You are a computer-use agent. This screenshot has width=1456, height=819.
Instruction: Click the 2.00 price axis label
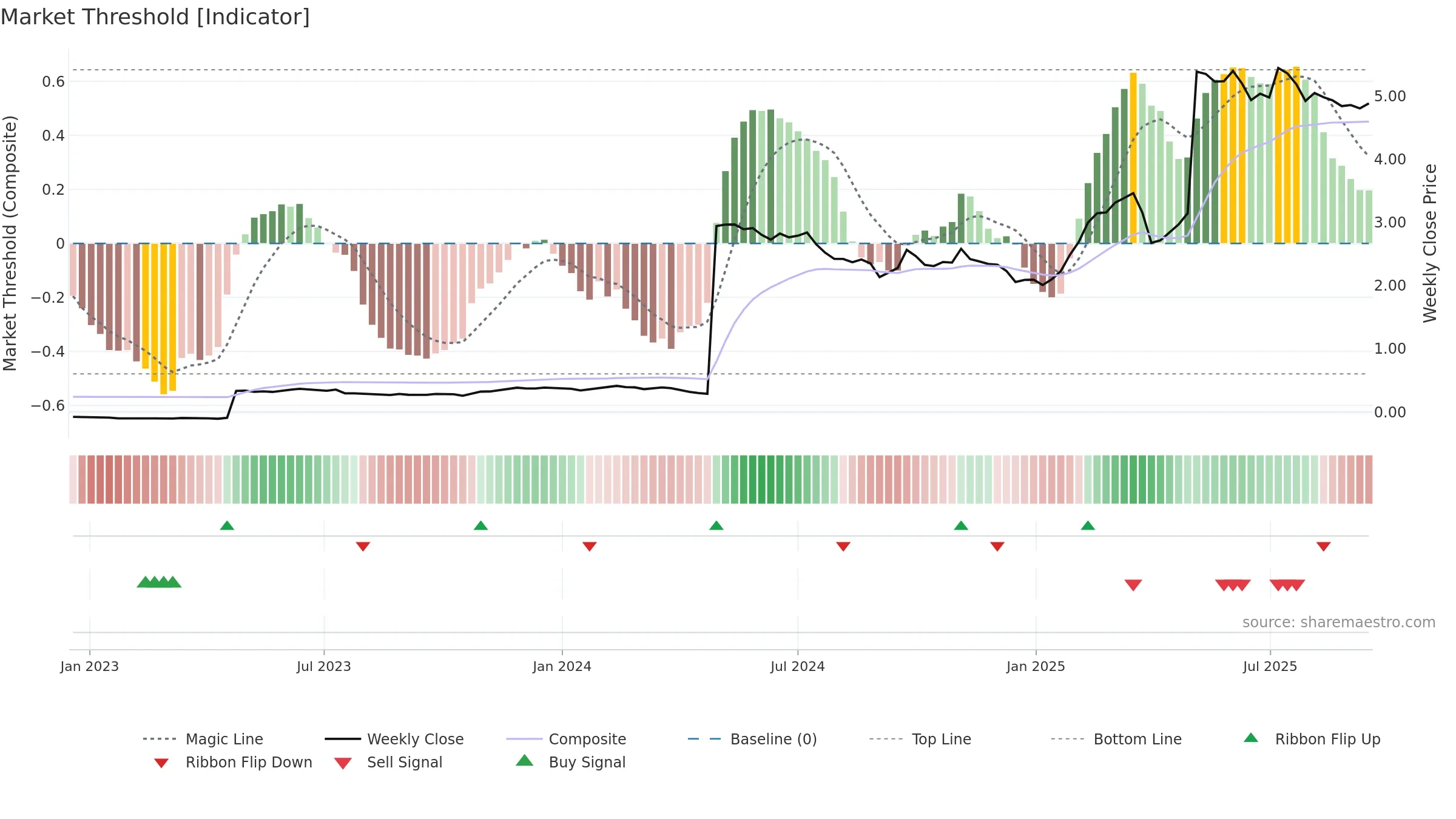coord(1390,285)
